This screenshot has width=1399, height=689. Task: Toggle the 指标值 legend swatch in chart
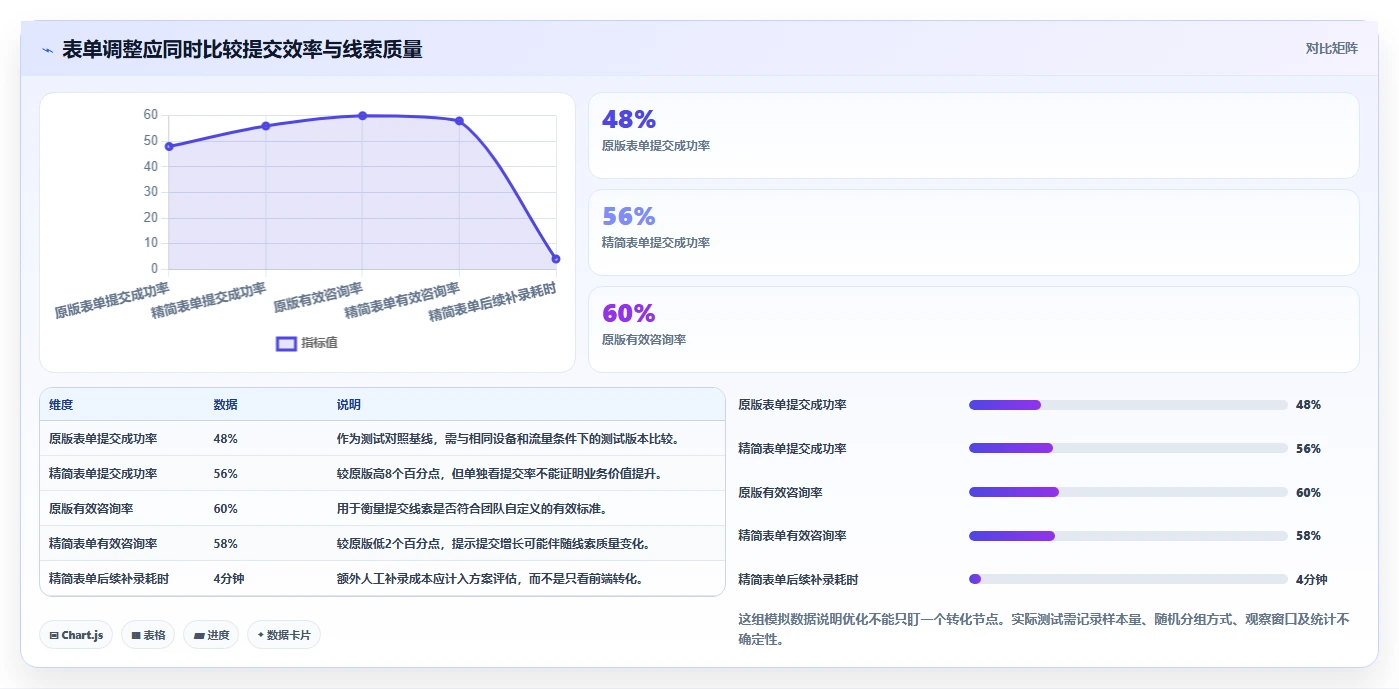pos(286,343)
